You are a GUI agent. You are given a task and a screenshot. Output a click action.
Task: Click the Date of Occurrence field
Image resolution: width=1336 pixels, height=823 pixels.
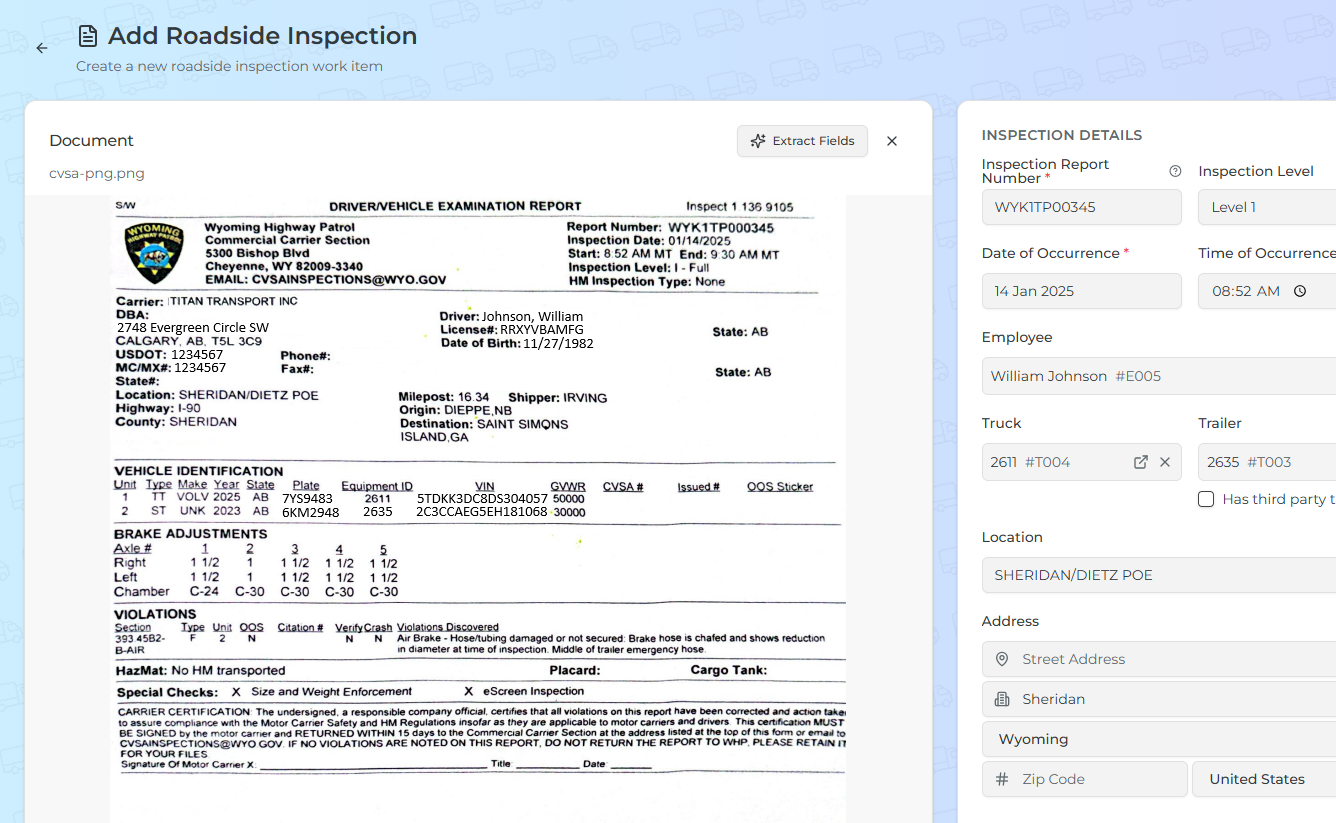(1081, 291)
